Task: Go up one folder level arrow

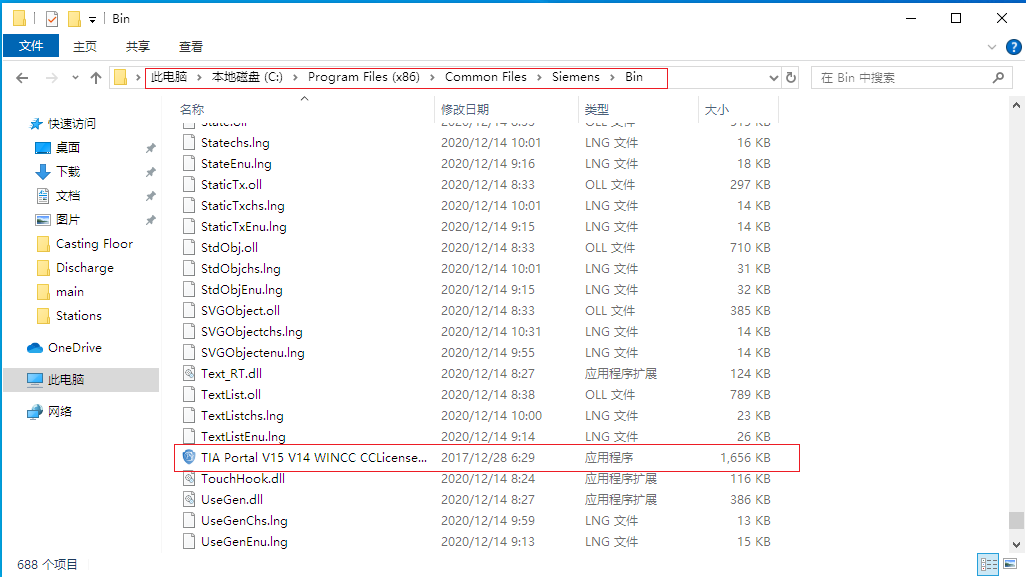Action: (x=96, y=77)
